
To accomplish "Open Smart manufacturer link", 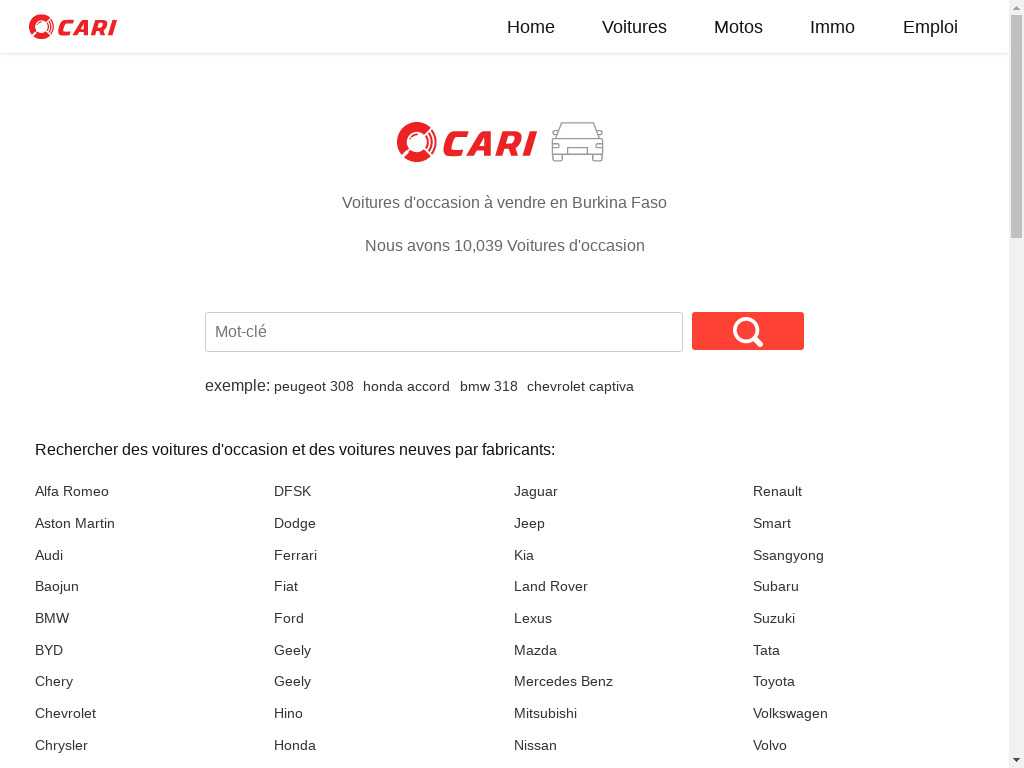I will click(x=771, y=523).
